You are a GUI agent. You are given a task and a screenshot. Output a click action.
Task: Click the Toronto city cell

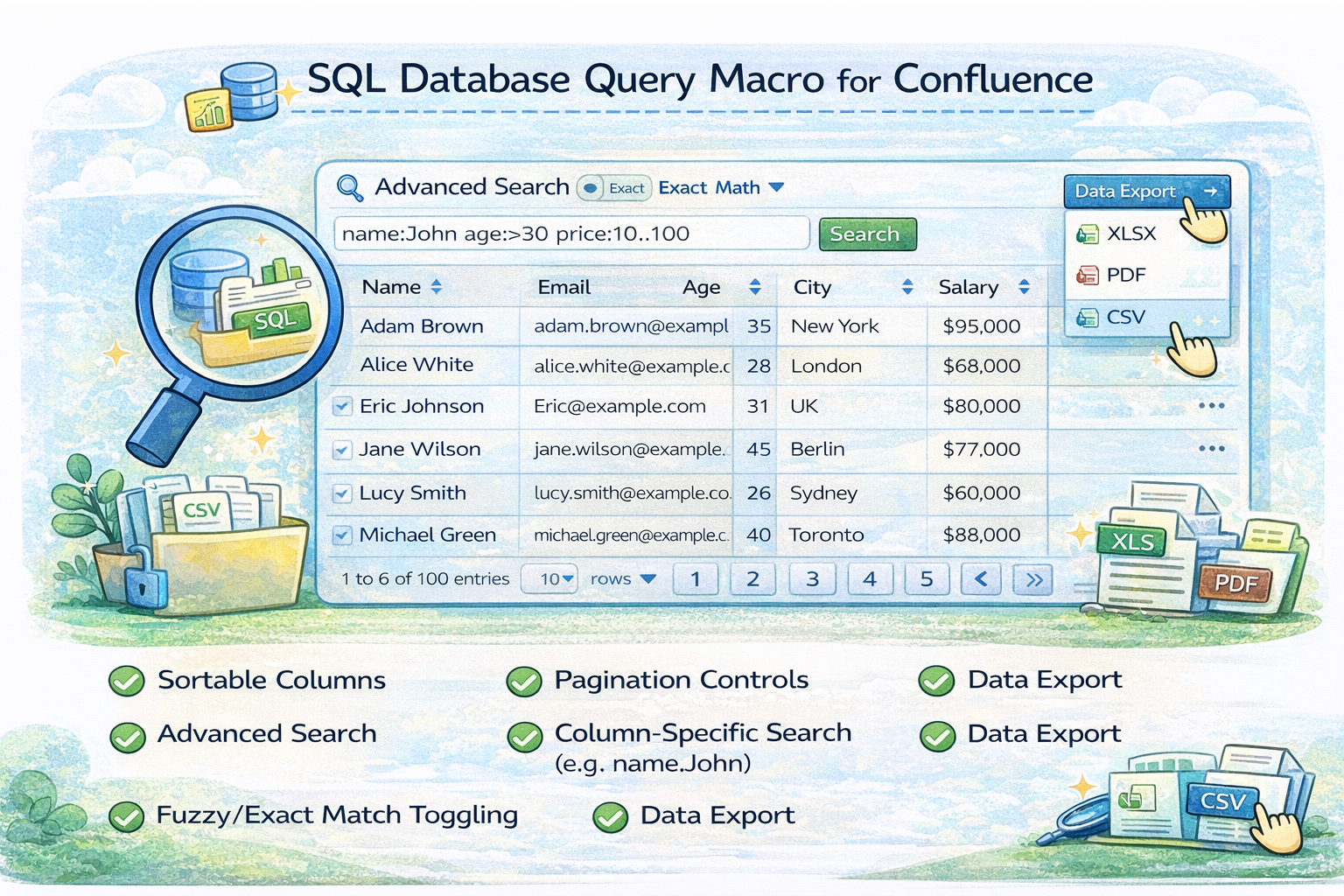coord(826,535)
